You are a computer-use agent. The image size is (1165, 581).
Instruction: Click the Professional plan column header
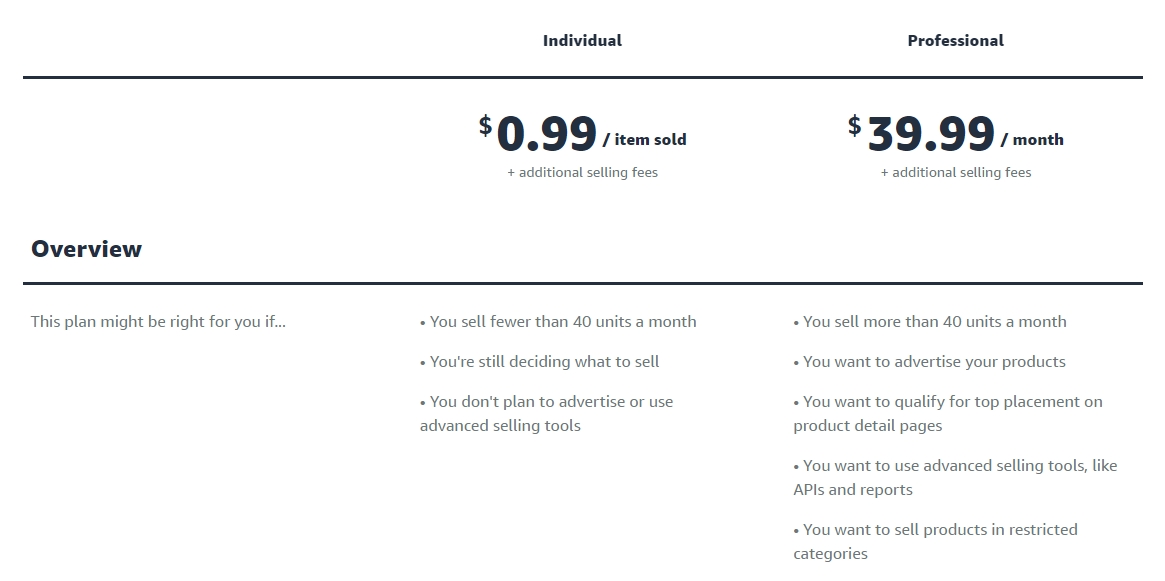point(955,41)
